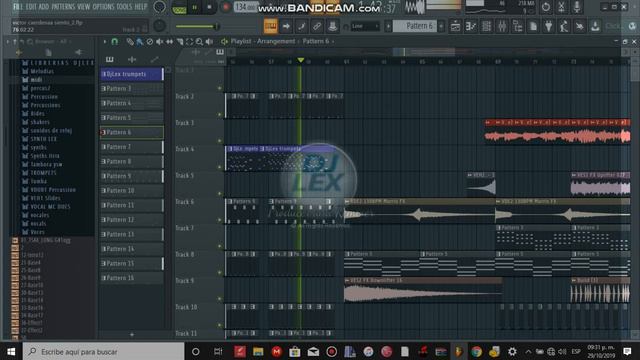
Task: Click the plug-shaped plugin picker icon
Action: point(549,27)
